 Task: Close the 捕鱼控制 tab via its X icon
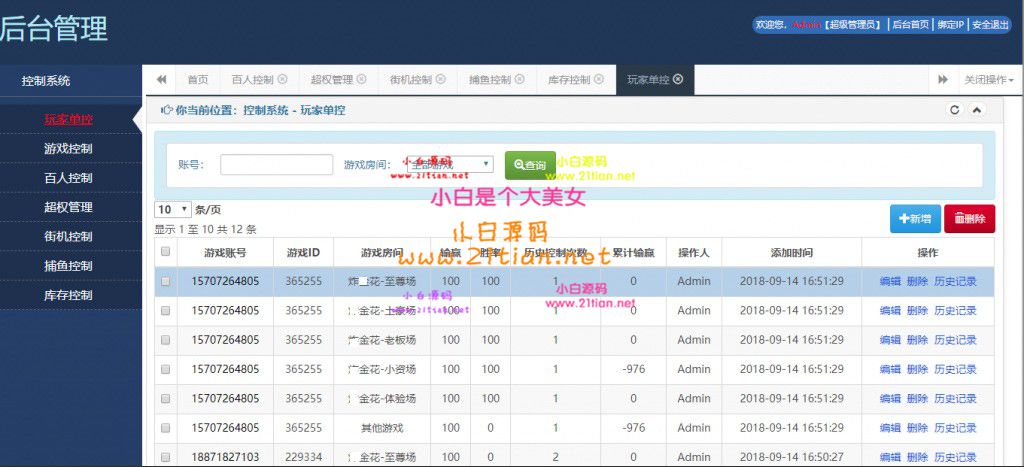[x=519, y=80]
